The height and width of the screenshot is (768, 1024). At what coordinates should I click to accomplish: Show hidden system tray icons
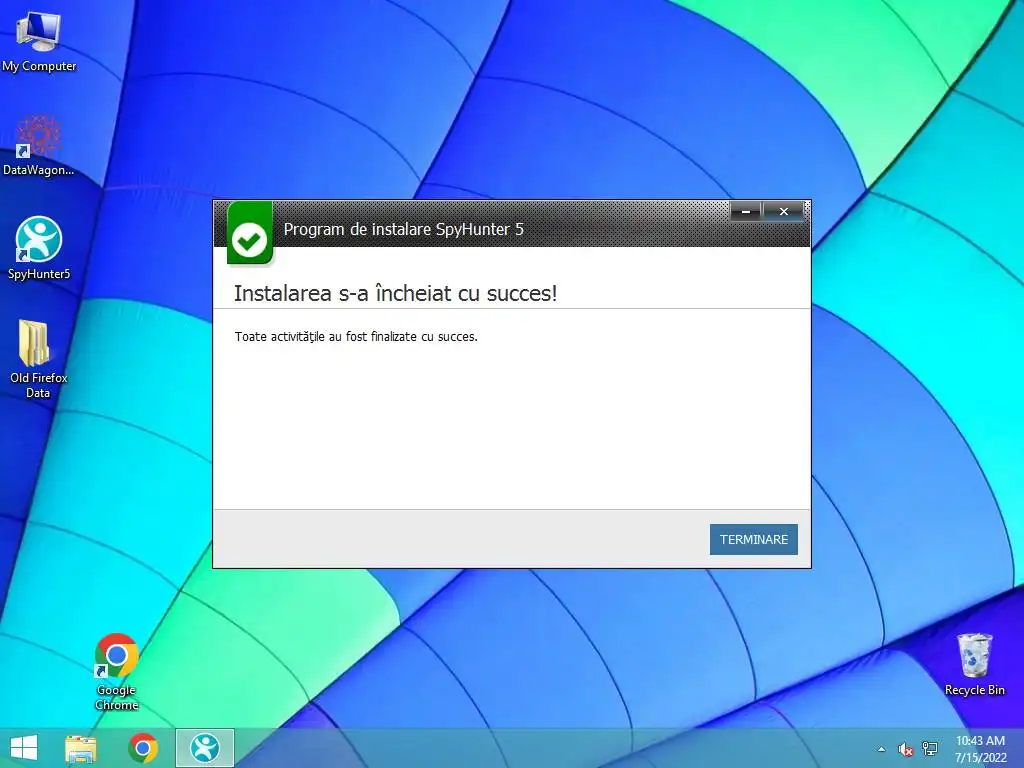[x=882, y=749]
